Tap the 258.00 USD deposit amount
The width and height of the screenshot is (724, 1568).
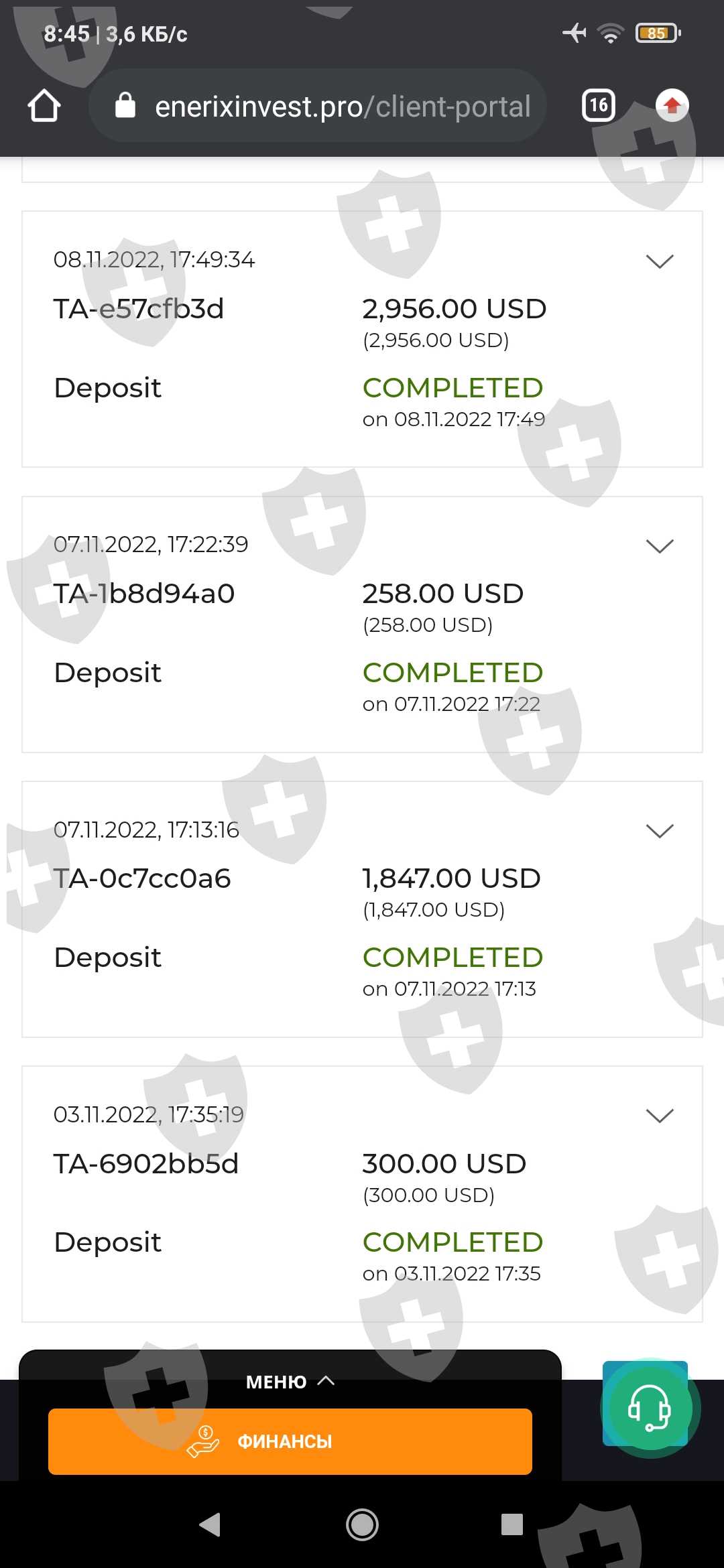(442, 594)
